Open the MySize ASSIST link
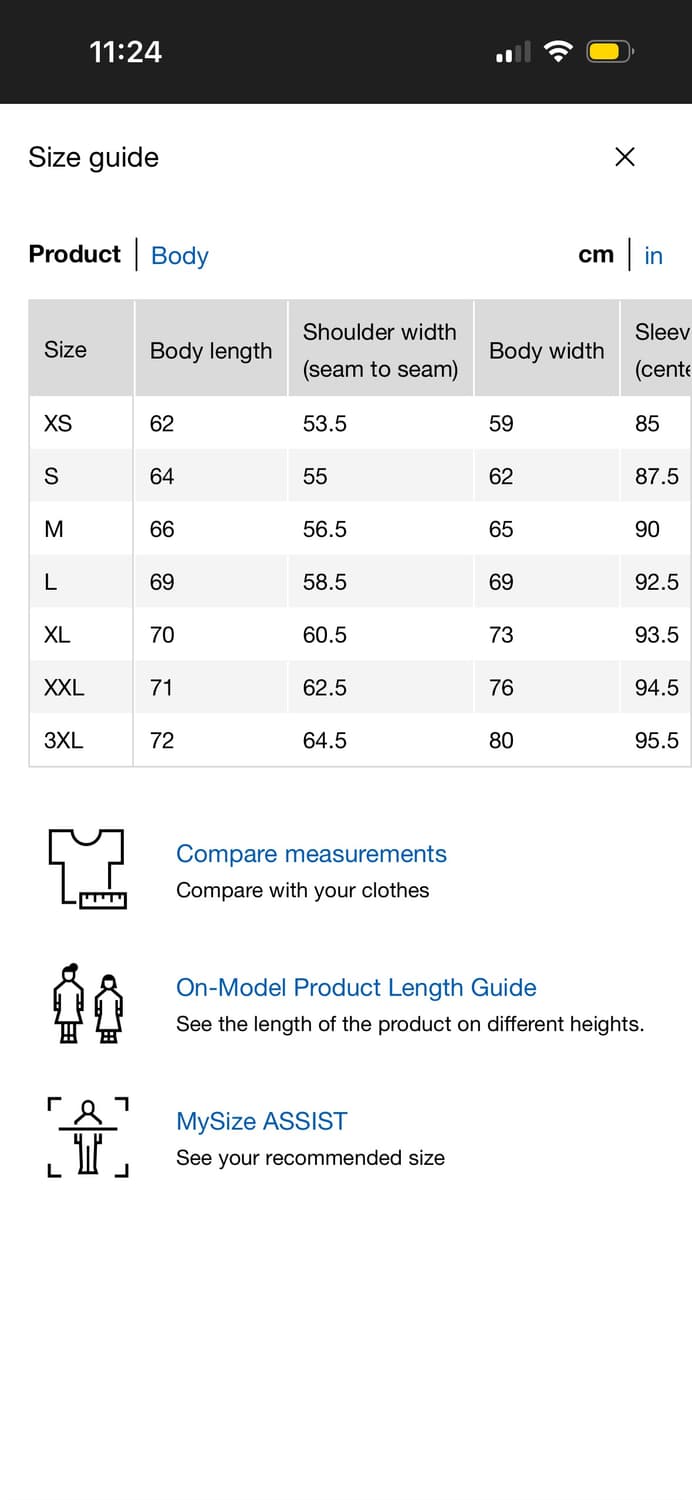 coord(261,1121)
